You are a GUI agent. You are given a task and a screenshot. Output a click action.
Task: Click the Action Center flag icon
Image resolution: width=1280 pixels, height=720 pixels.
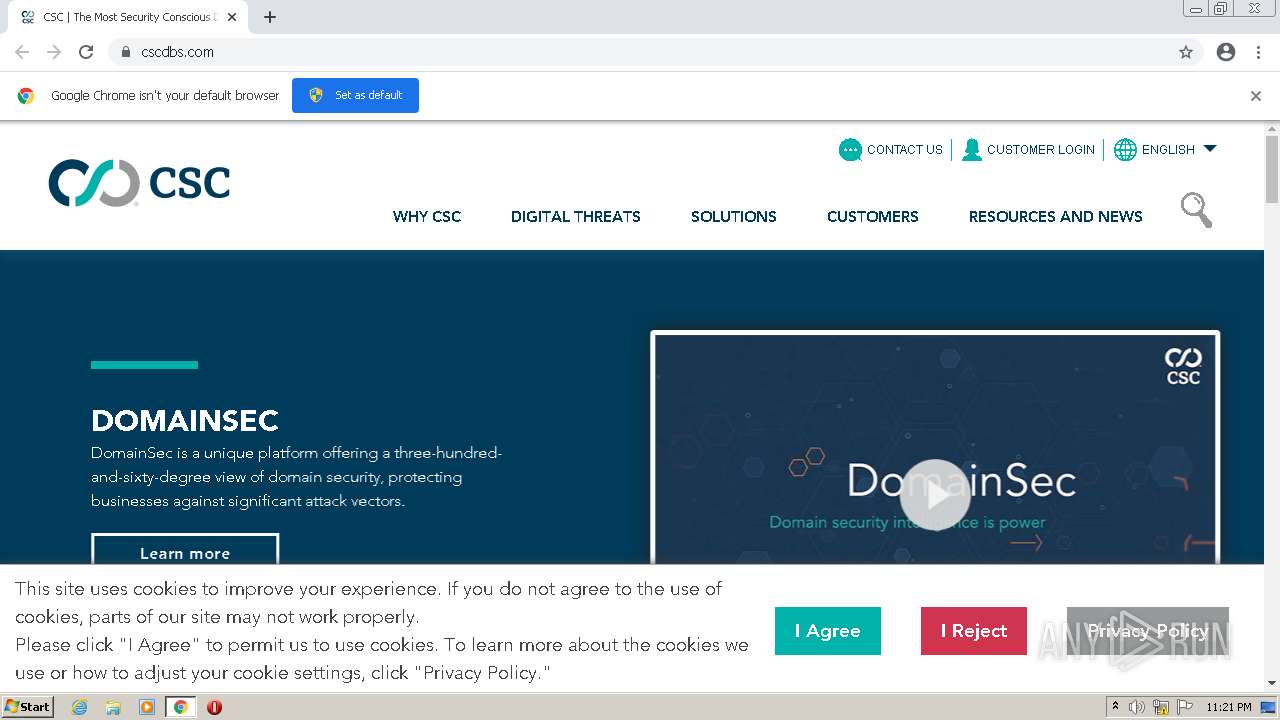1185,707
